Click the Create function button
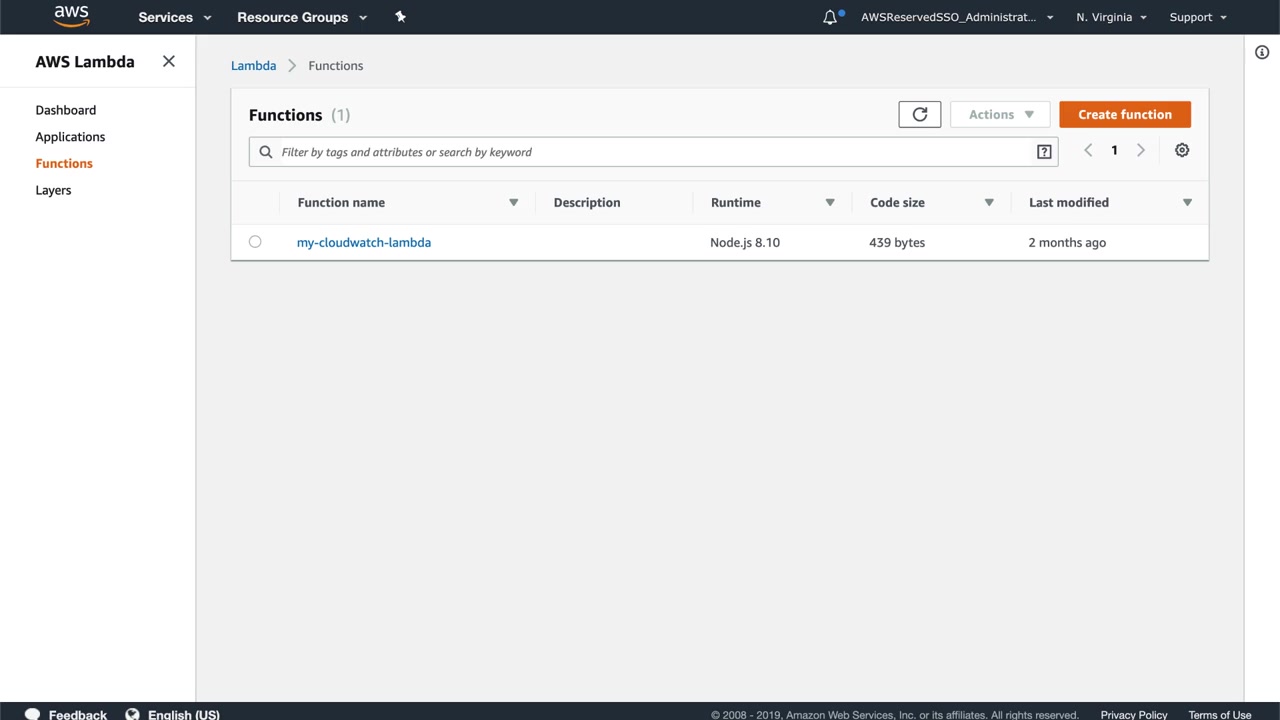This screenshot has height=720, width=1280. pyautogui.click(x=1124, y=115)
